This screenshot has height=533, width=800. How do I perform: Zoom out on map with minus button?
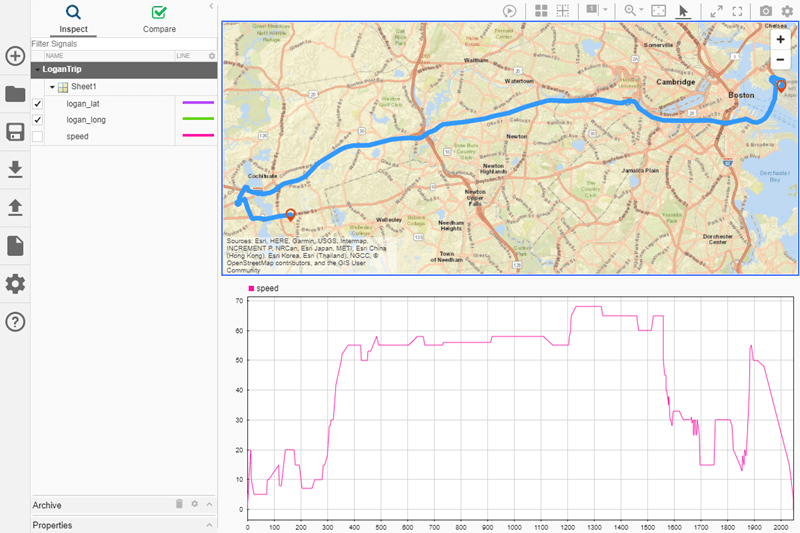point(780,60)
